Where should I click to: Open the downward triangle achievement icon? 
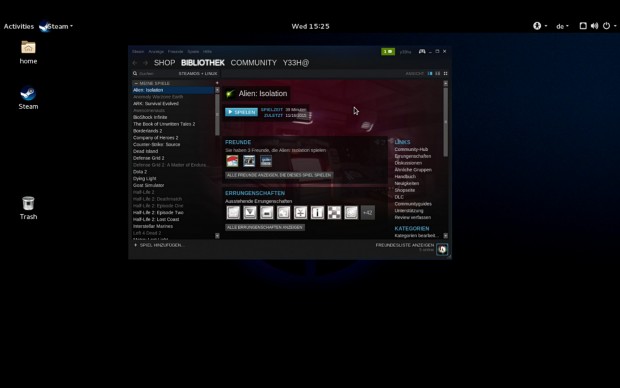250,213
